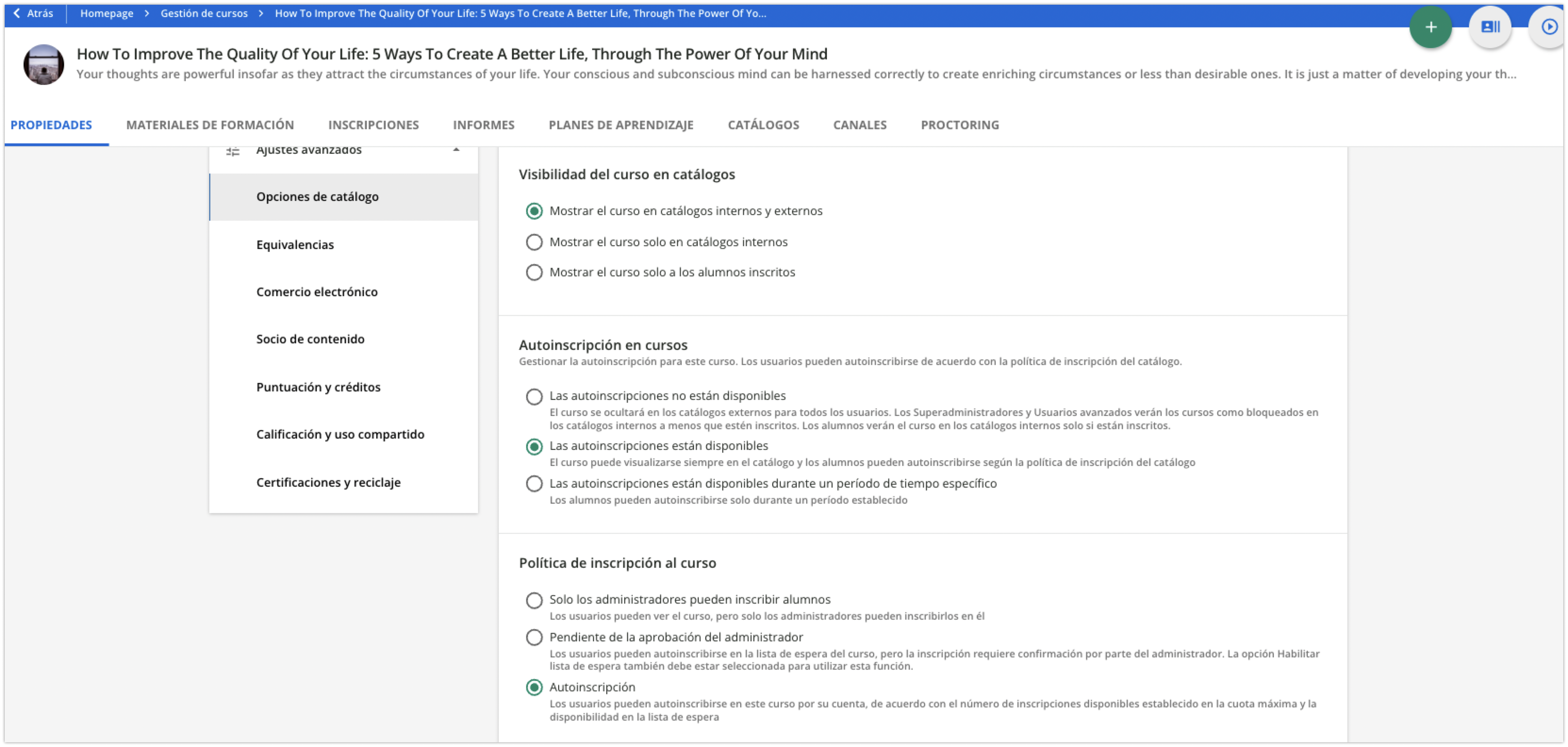Click the course thumbnail avatar image
Viewport: 1568px width, 747px height.
click(44, 65)
